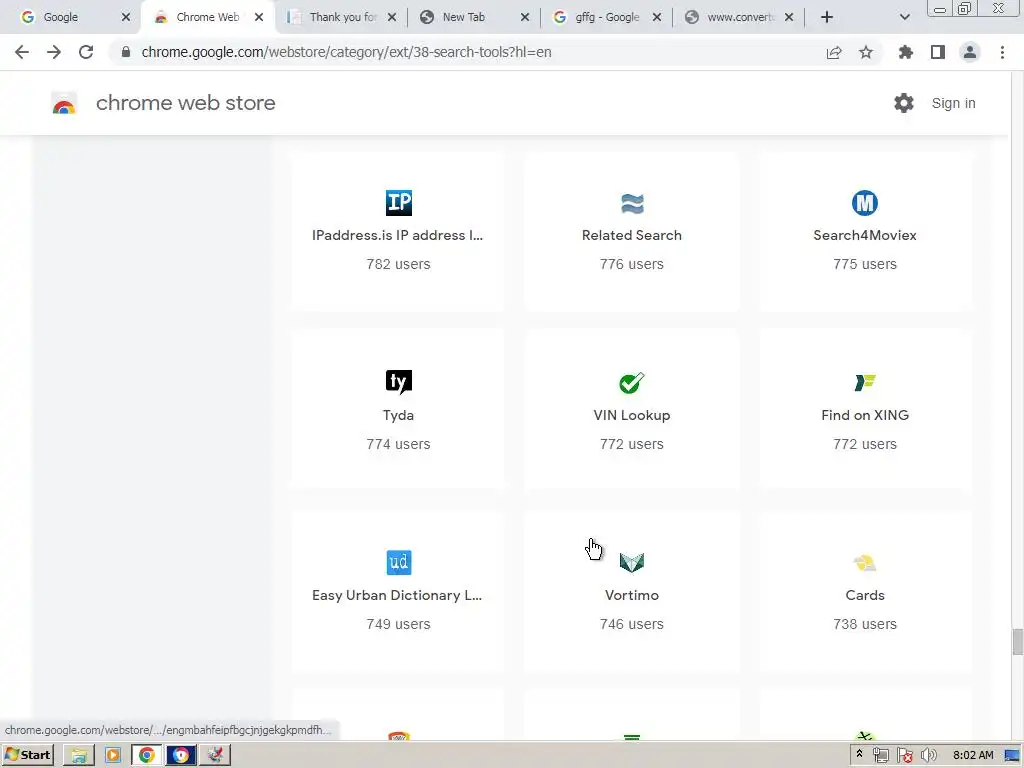Click the Sign in link
This screenshot has width=1024, height=768.
tap(953, 103)
